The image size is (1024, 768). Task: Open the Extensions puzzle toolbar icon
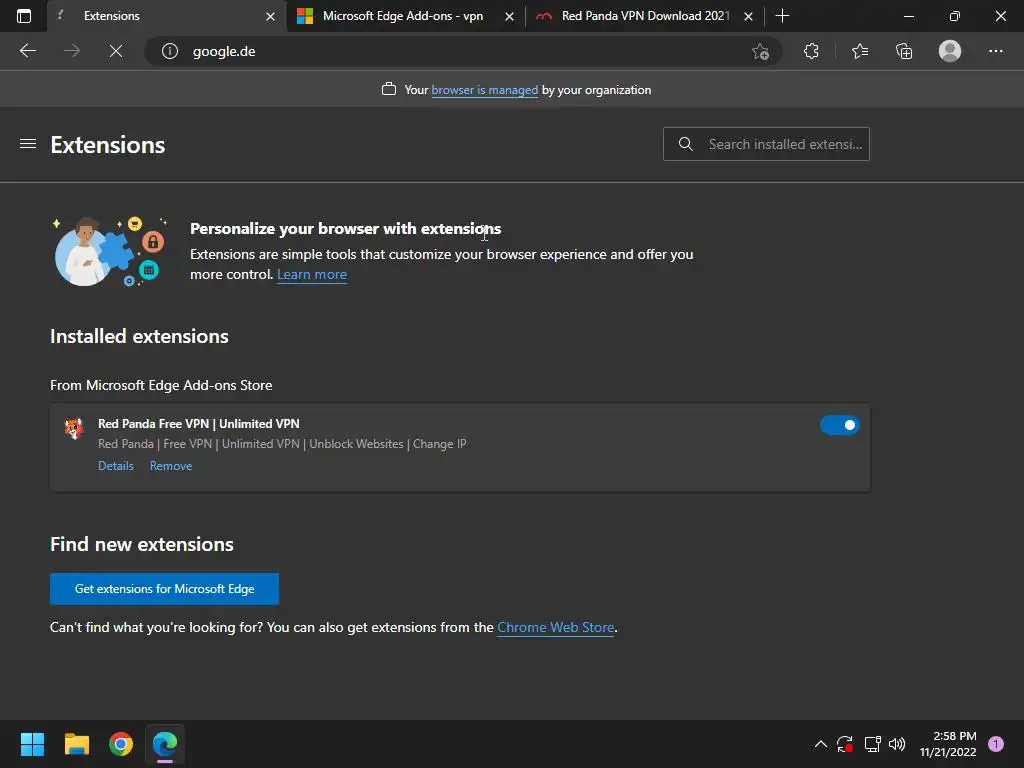click(811, 51)
